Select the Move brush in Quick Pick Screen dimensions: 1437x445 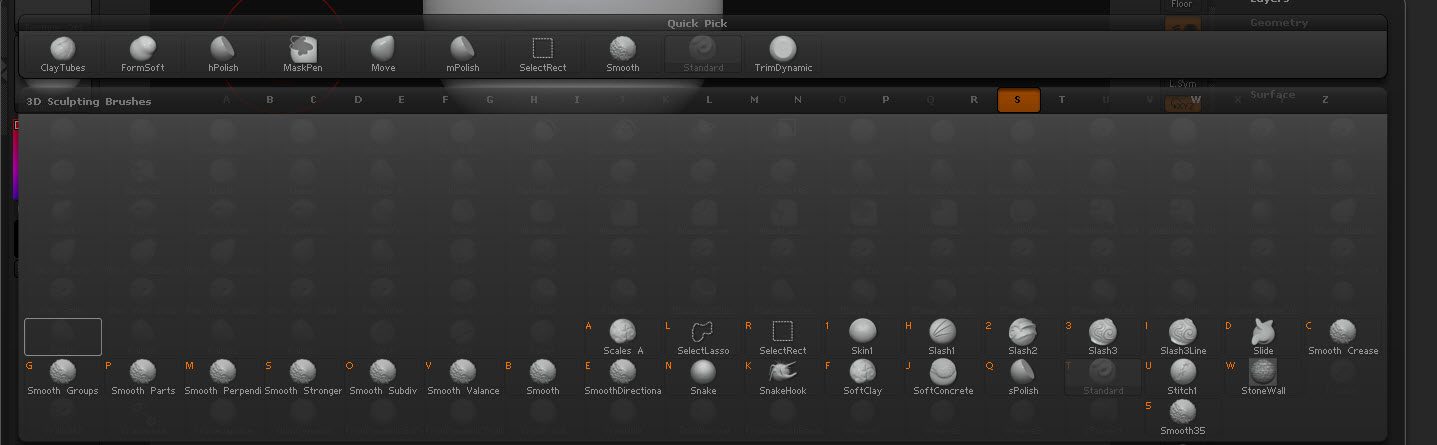383,54
